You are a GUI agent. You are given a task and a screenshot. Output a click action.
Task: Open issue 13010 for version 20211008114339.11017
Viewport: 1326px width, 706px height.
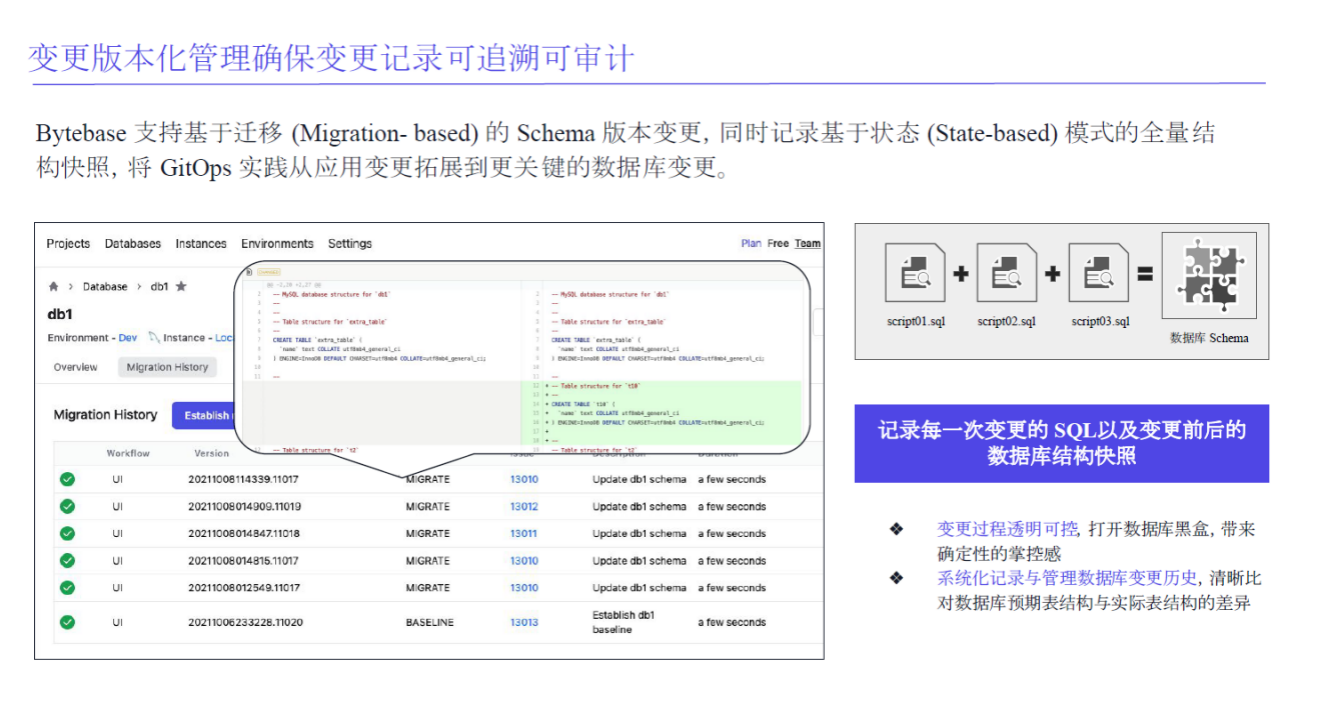tap(524, 479)
